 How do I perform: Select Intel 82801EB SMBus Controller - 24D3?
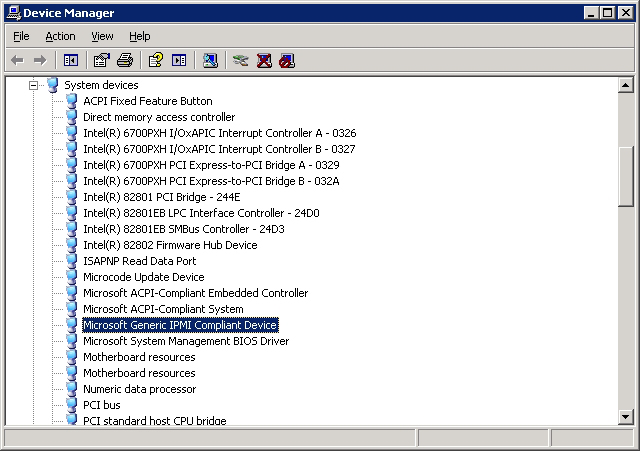184,229
